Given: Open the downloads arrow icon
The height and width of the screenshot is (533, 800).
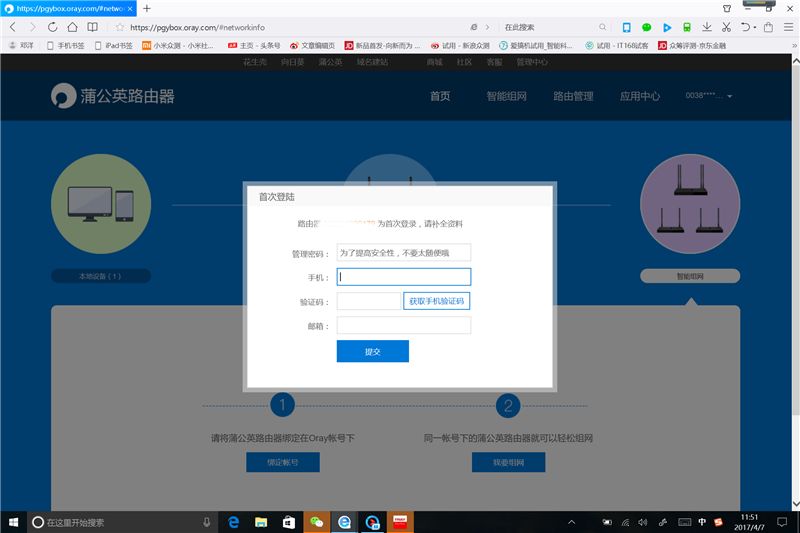Looking at the screenshot, I should point(707,27).
